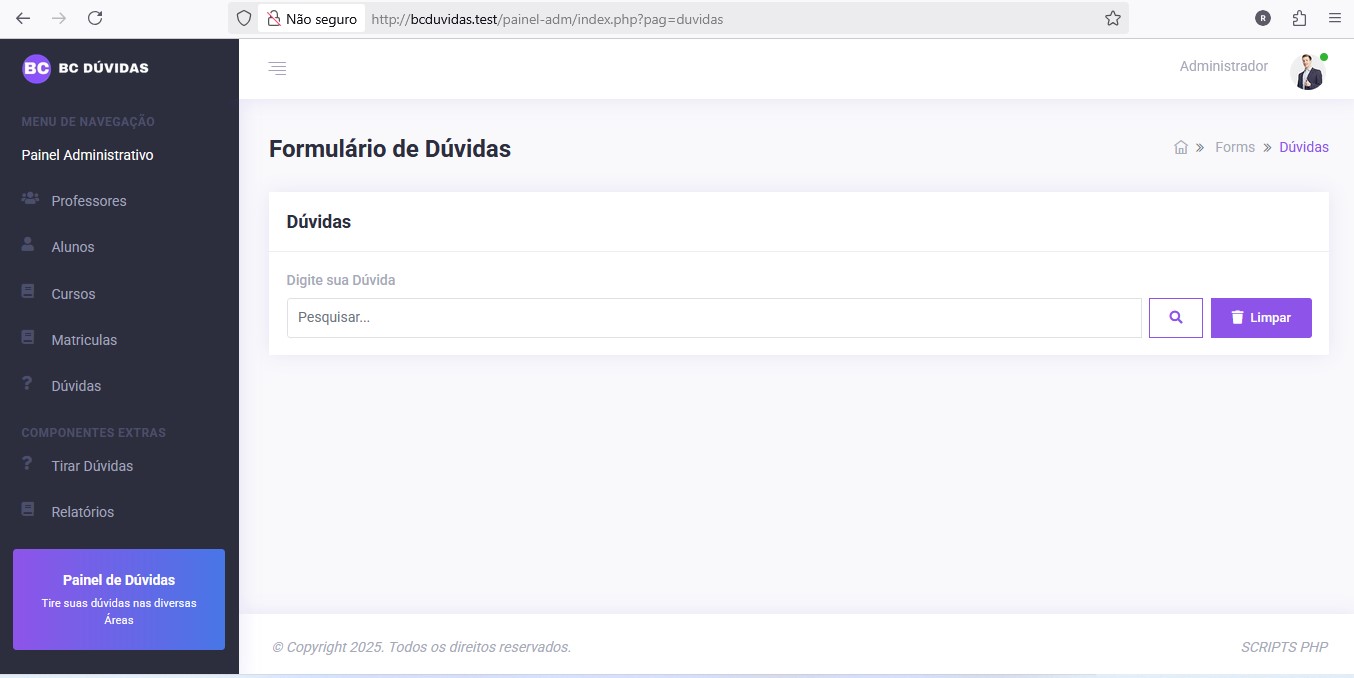This screenshot has height=678, width=1354.
Task: Open Professores in the sidebar
Action: coord(89,201)
